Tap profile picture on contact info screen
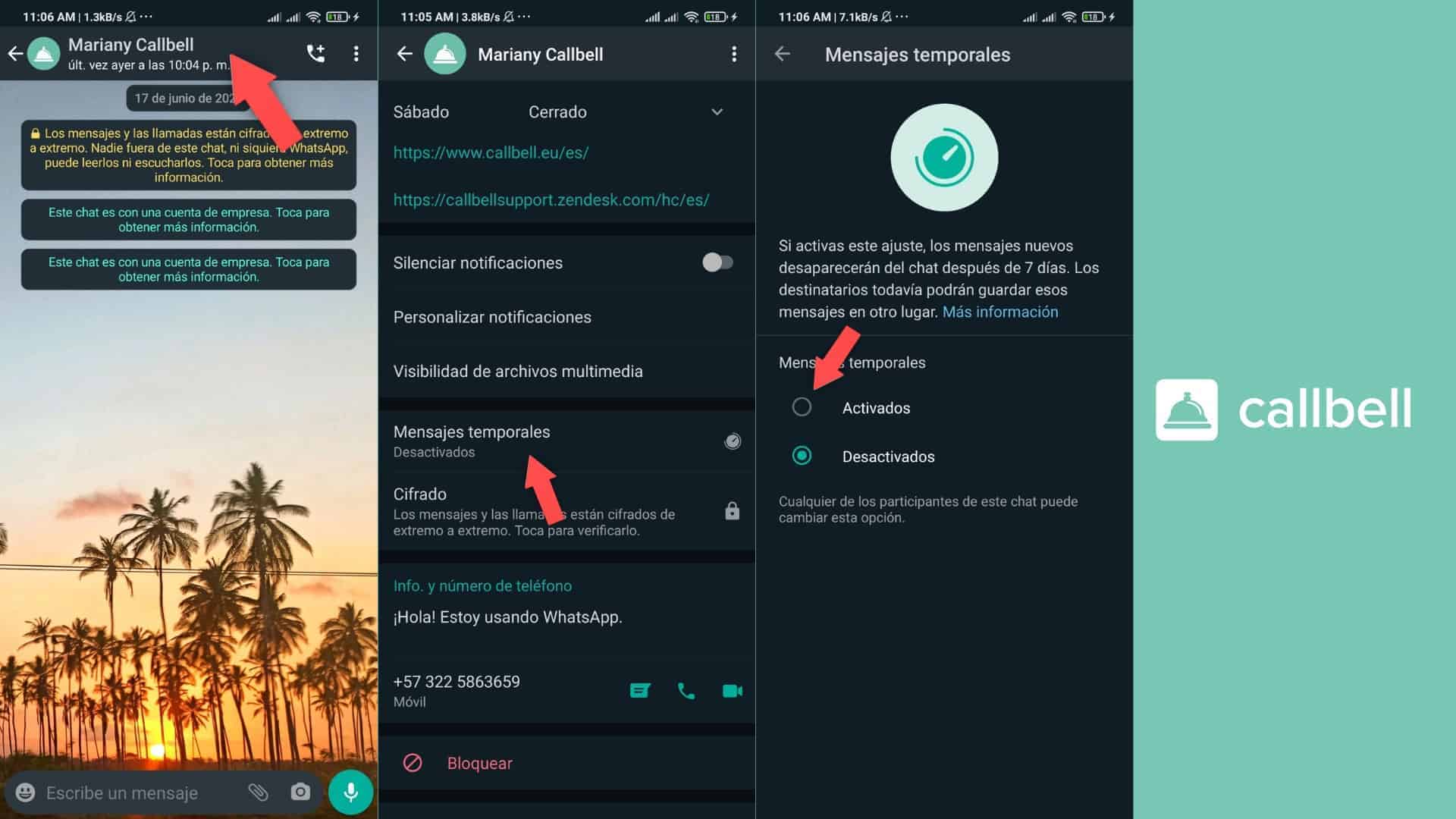 [x=445, y=54]
